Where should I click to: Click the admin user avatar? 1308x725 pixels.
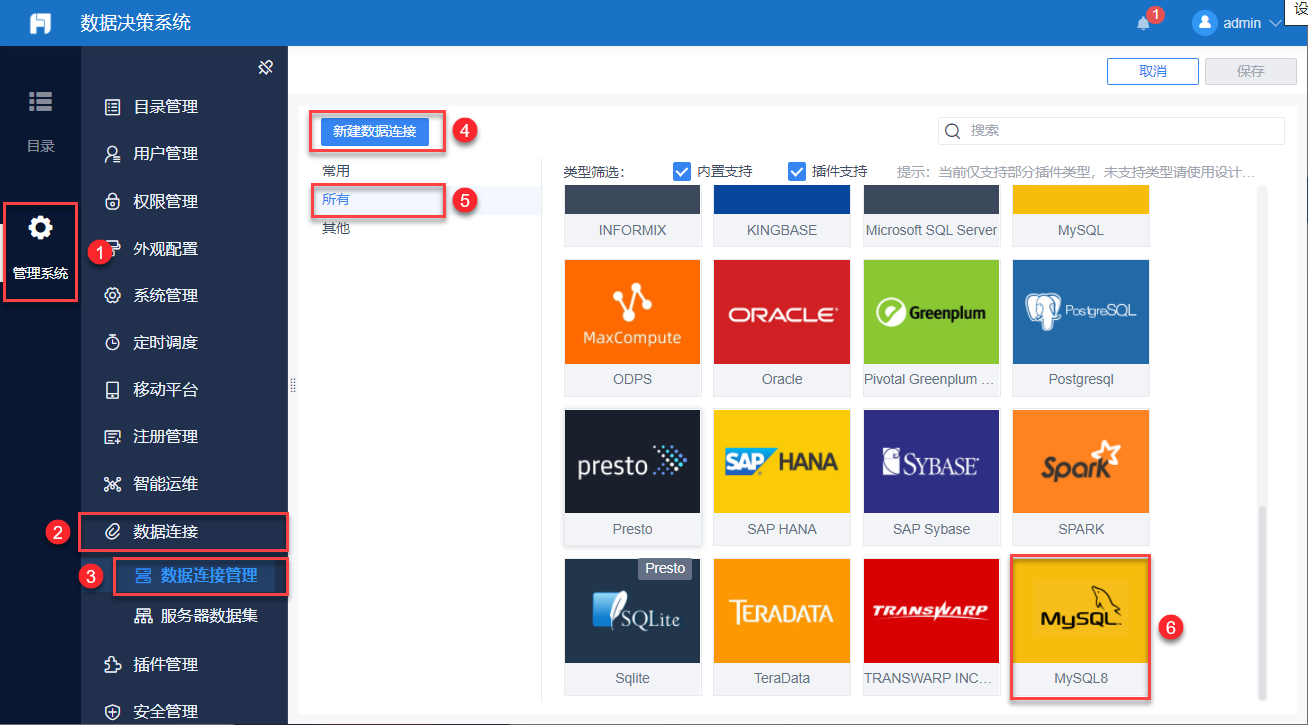[1204, 23]
